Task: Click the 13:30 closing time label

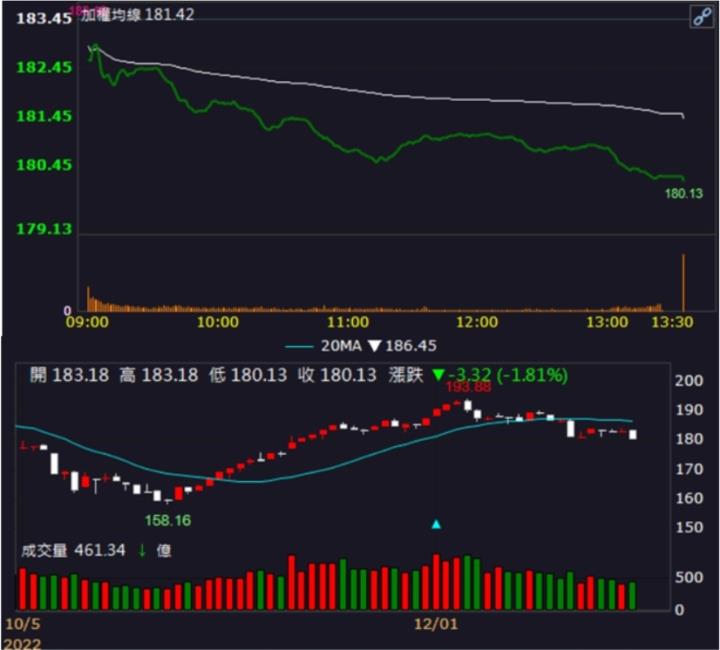Action: pyautogui.click(x=672, y=322)
